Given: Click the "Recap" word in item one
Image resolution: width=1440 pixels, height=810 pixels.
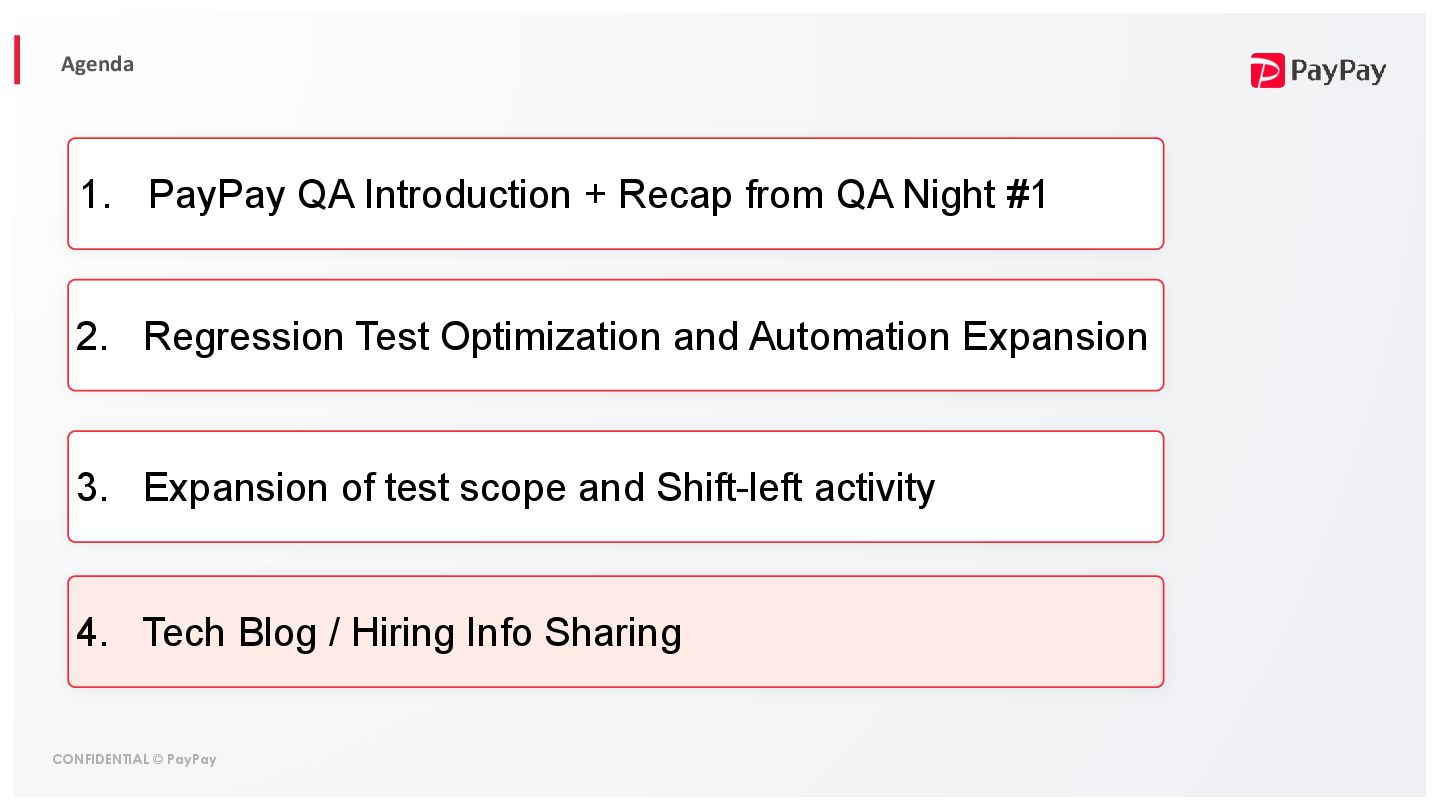Looking at the screenshot, I should pos(675,195).
